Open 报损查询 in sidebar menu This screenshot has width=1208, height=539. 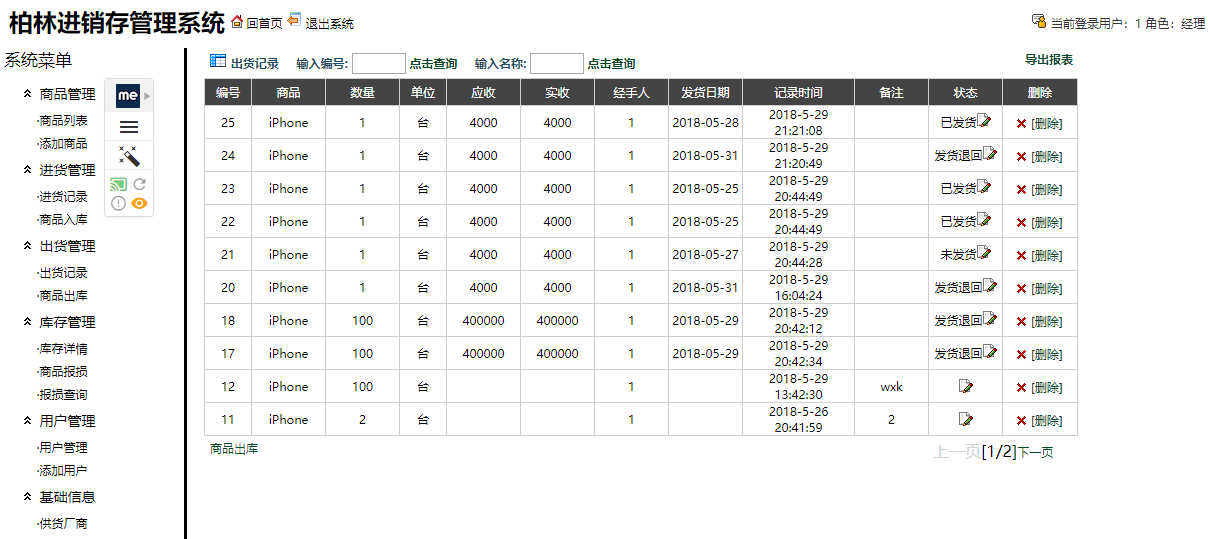(63, 394)
